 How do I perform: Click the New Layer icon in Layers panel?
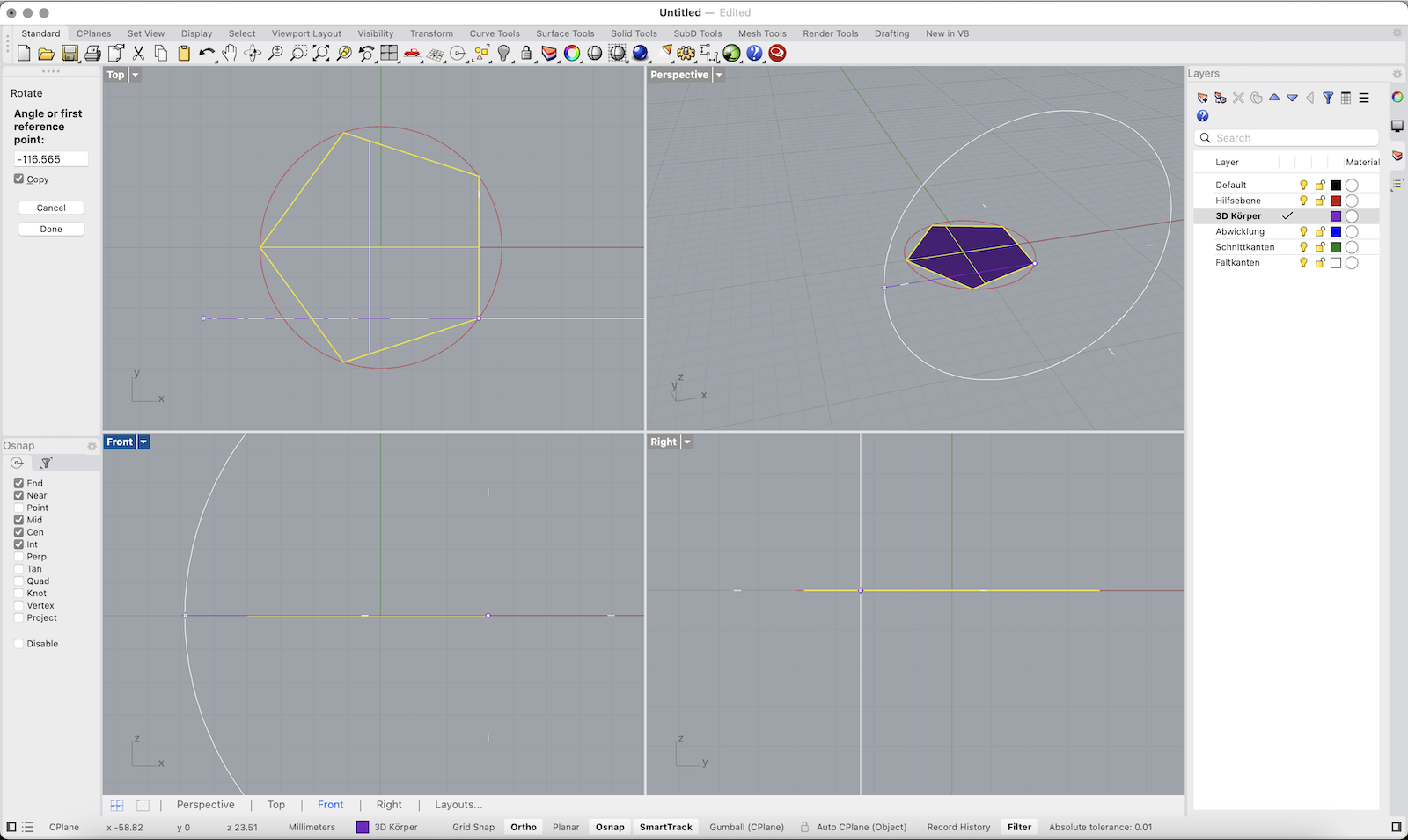1202,98
